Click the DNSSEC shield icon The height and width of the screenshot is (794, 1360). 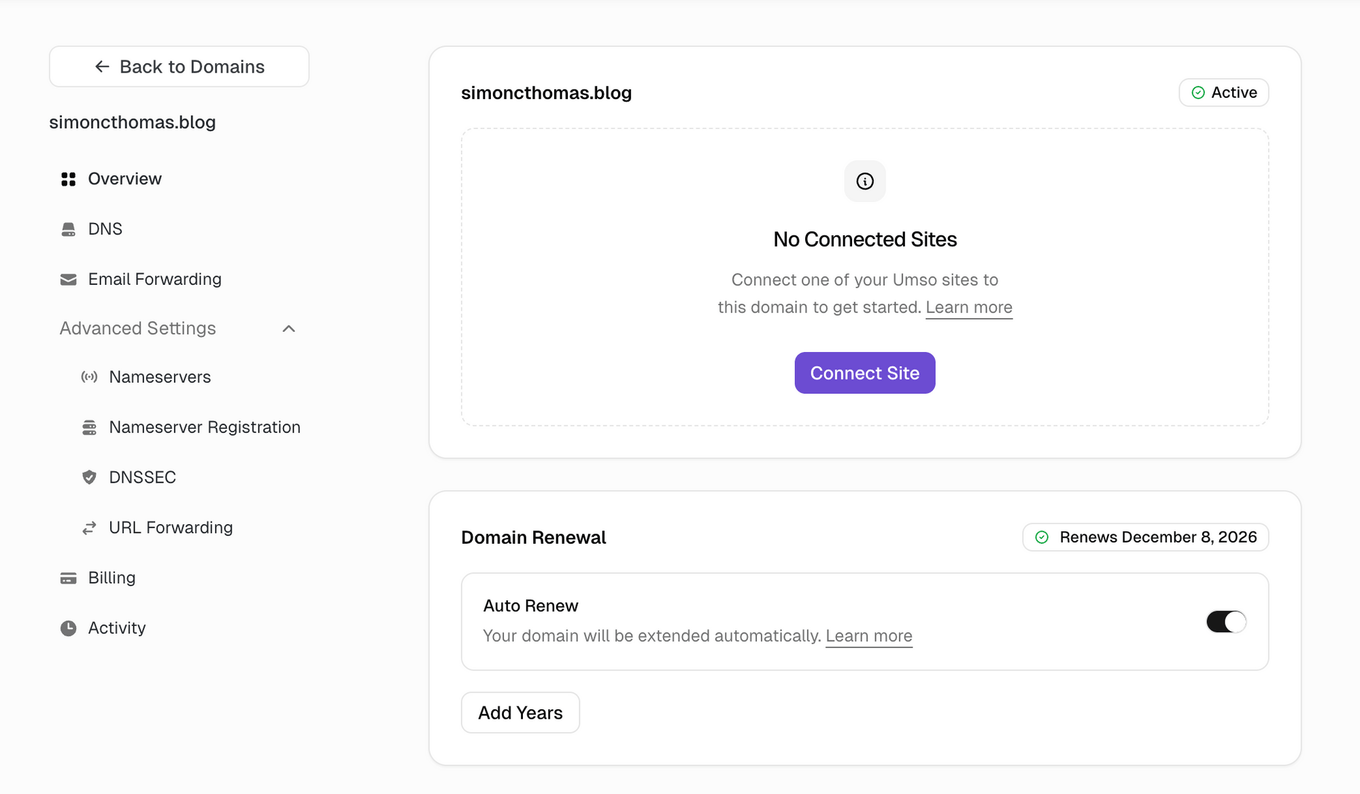click(90, 477)
